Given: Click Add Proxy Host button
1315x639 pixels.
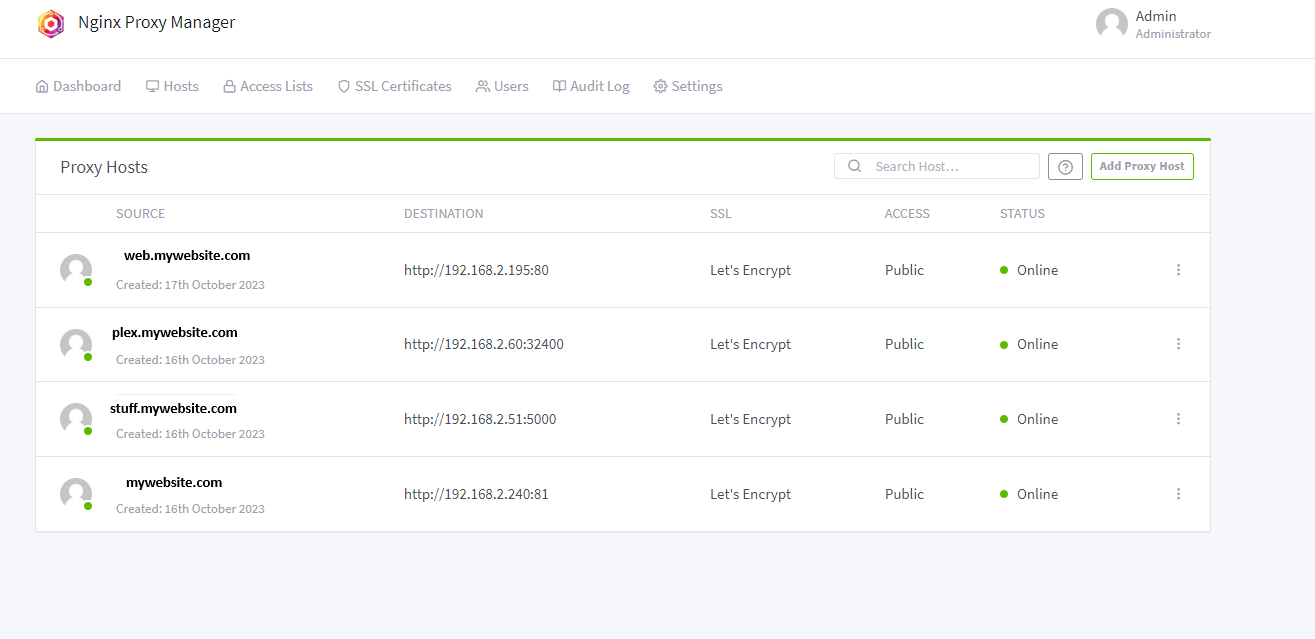Looking at the screenshot, I should [1142, 166].
